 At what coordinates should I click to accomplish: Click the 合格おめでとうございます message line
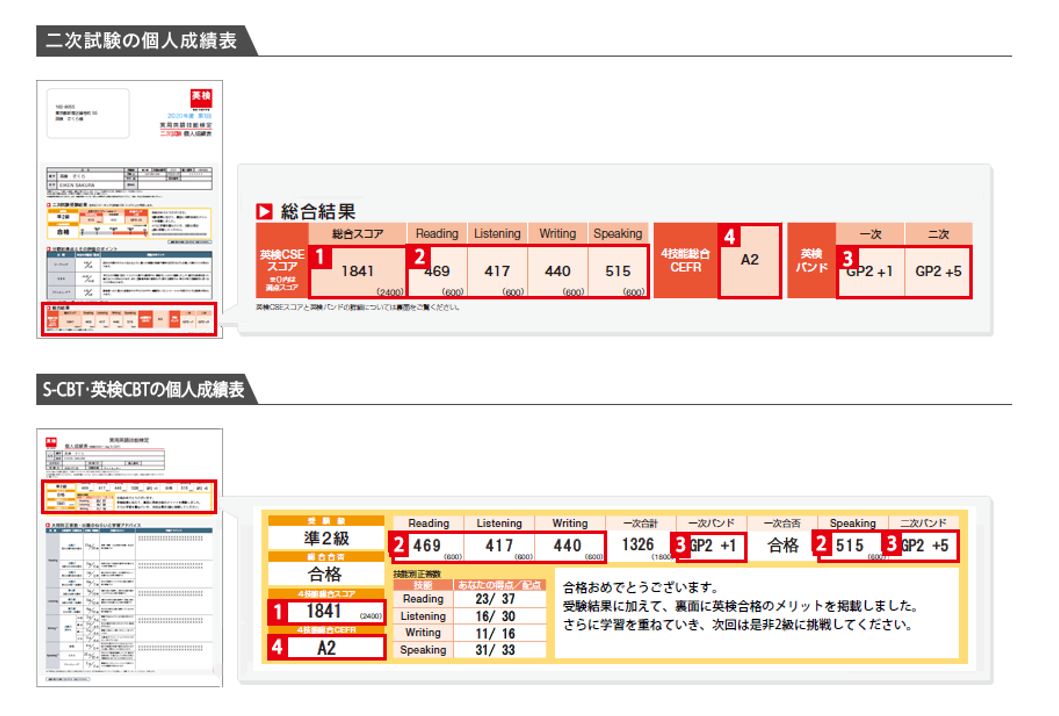(640, 587)
